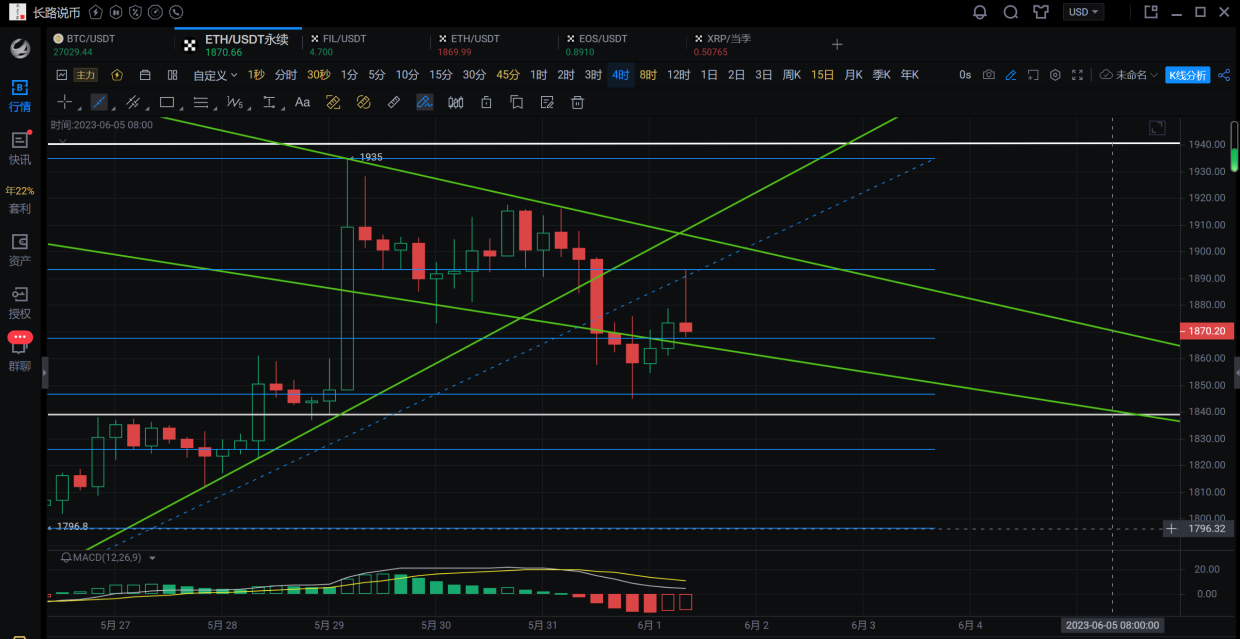Toggle fullscreen chart view

click(1077, 75)
